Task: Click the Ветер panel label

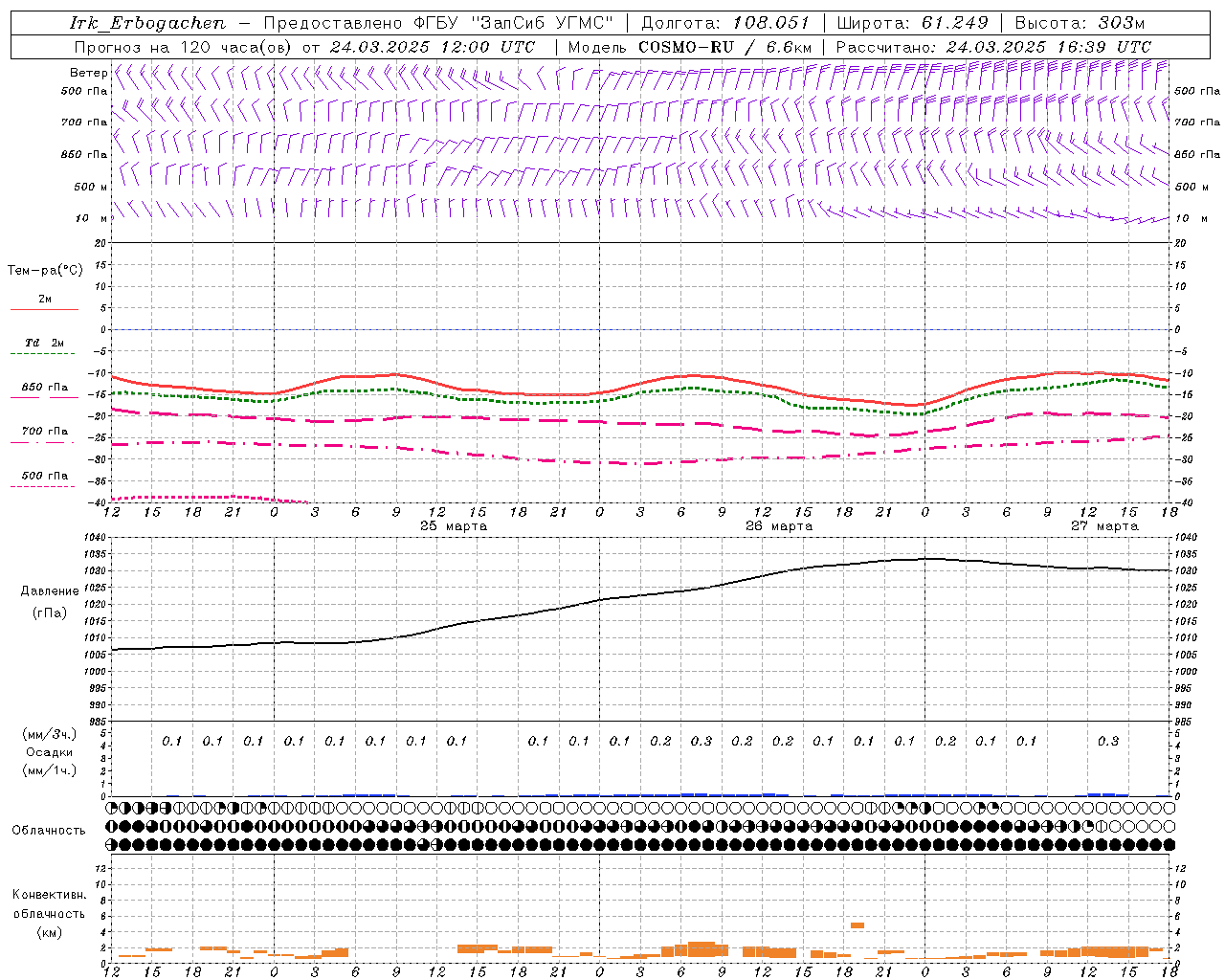Action: pos(88,73)
